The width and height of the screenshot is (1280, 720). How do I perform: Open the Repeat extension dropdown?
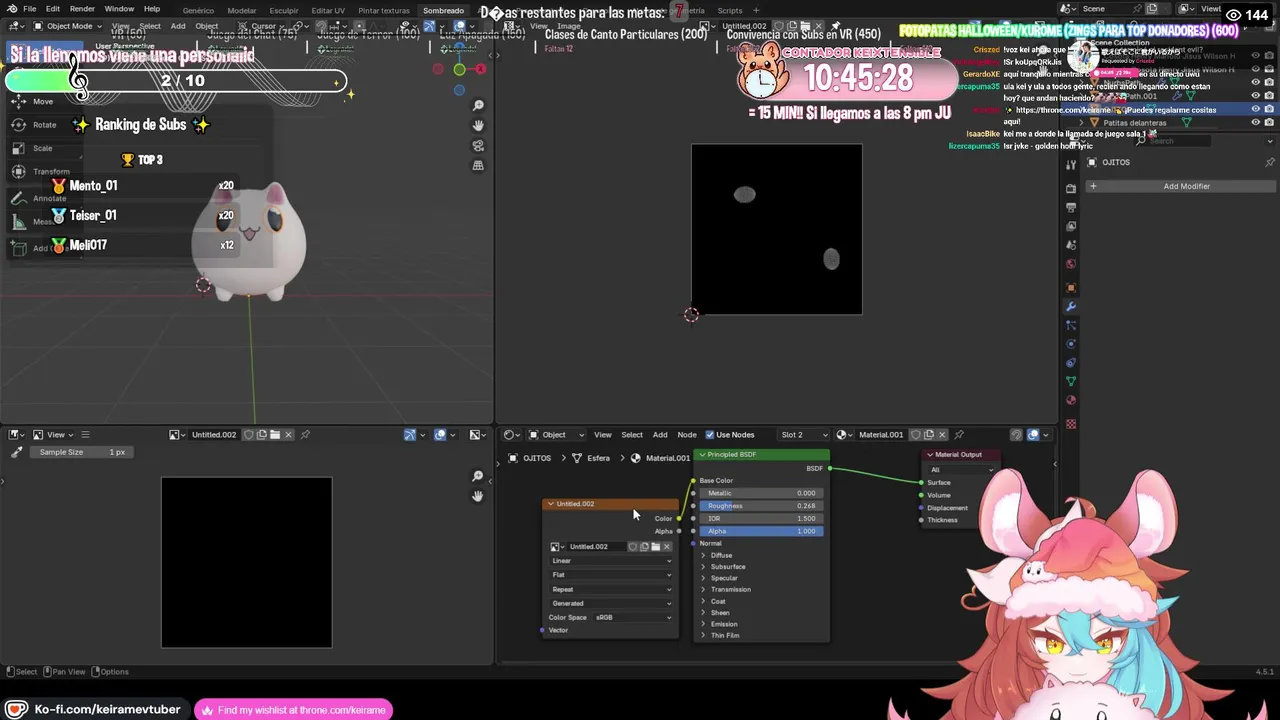click(x=611, y=589)
